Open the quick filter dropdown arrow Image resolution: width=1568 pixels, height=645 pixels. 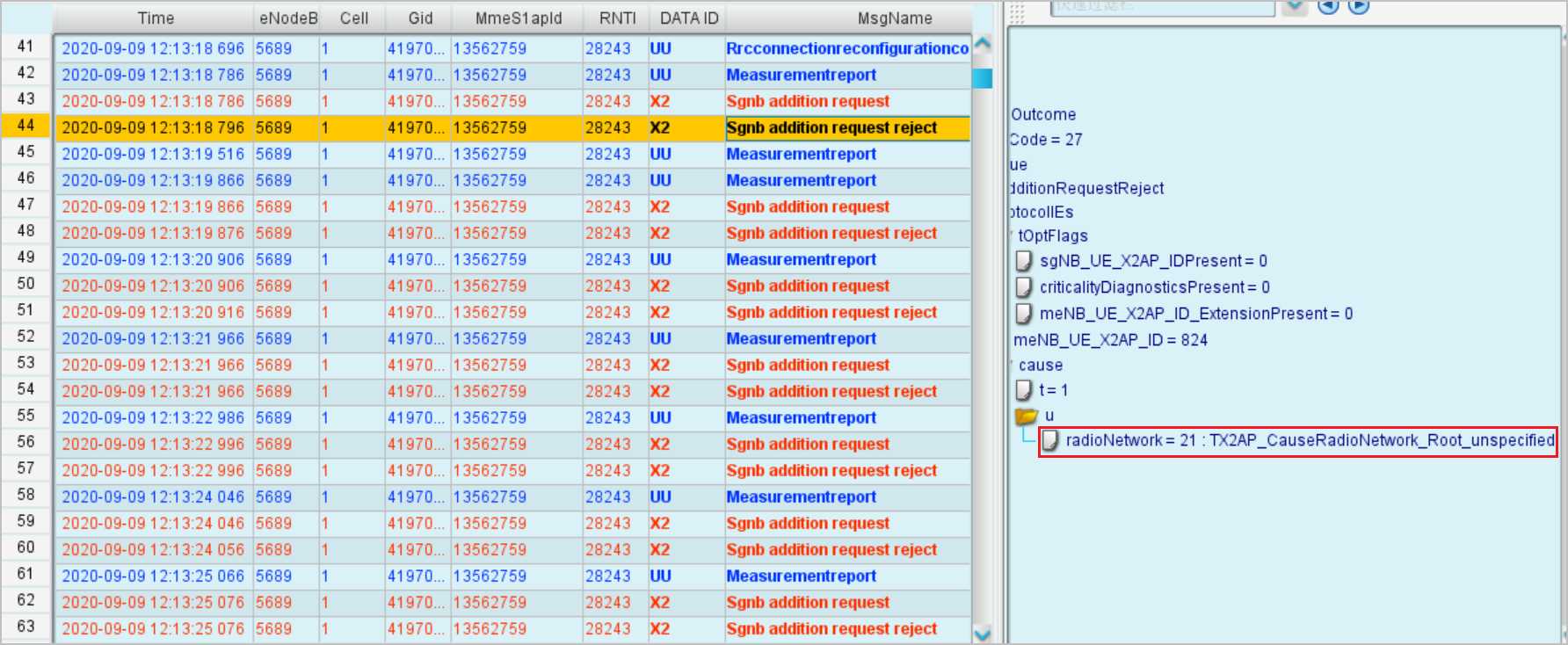pyautogui.click(x=1295, y=7)
